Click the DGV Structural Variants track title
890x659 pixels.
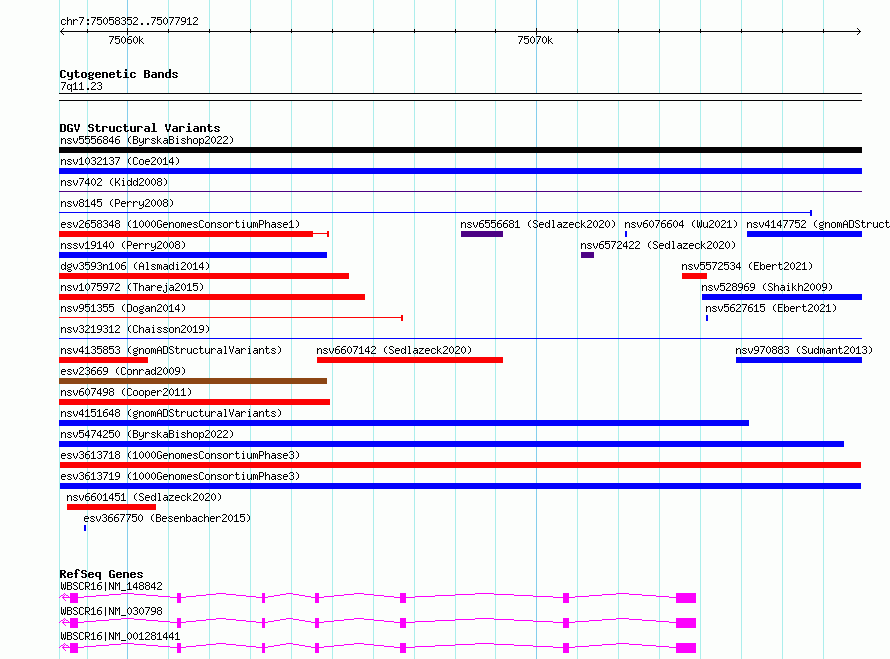139,128
